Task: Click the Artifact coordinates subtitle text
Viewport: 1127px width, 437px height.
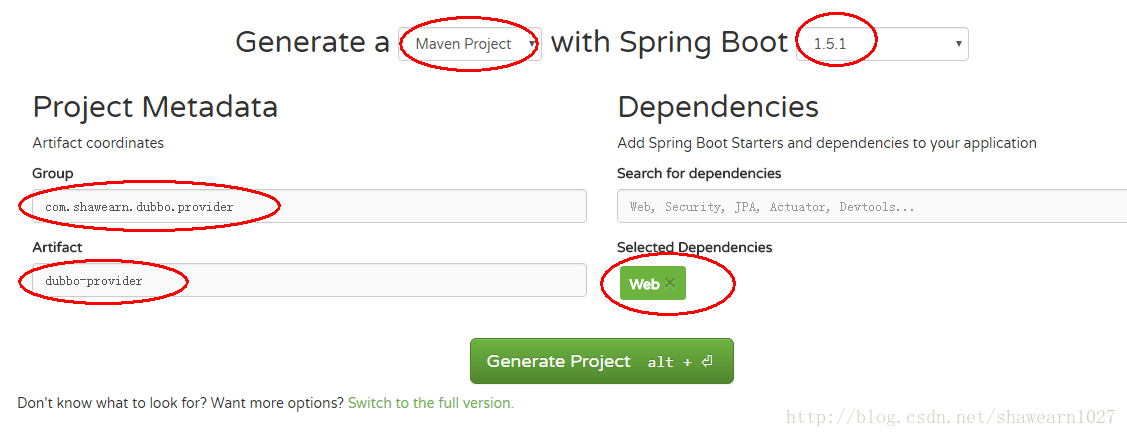Action: pyautogui.click(x=98, y=143)
